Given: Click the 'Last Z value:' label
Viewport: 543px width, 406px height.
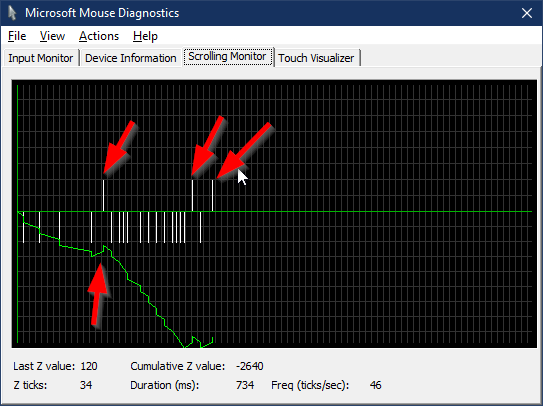Looking at the screenshot, I should (x=44, y=366).
